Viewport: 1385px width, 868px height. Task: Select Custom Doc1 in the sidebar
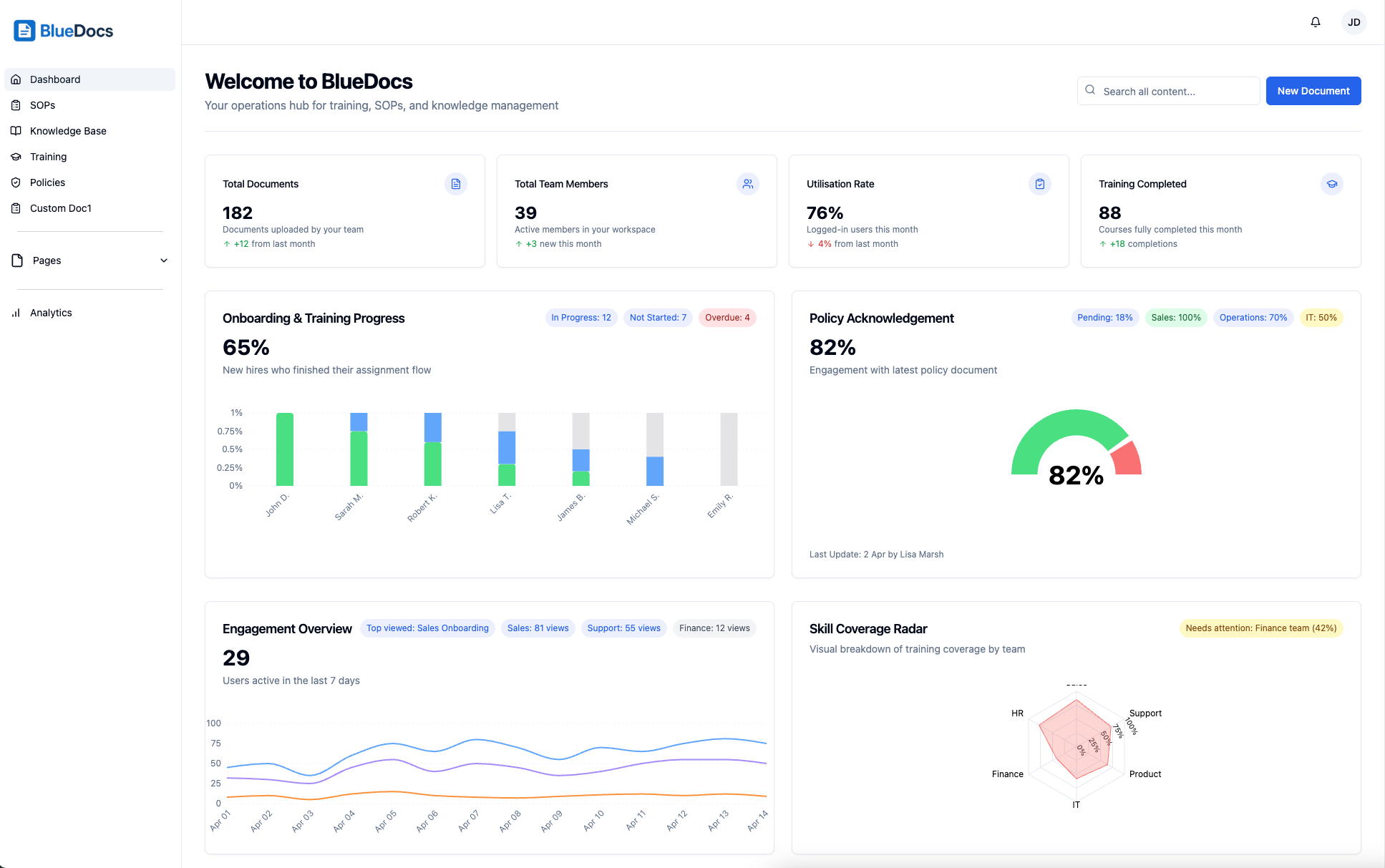61,208
